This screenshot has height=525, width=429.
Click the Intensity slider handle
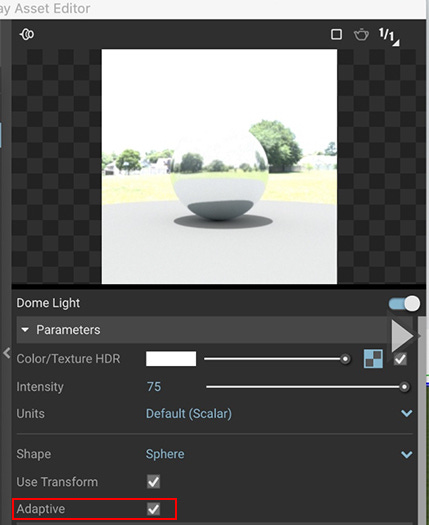[404, 387]
